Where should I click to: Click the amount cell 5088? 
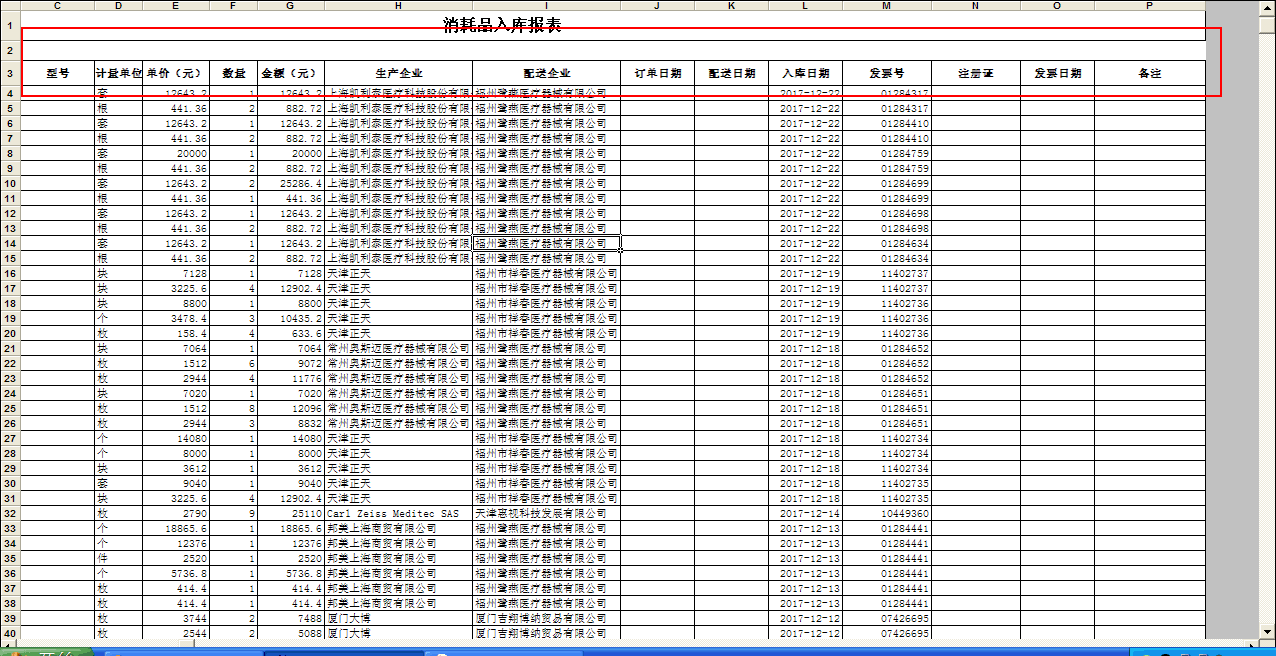[x=290, y=633]
